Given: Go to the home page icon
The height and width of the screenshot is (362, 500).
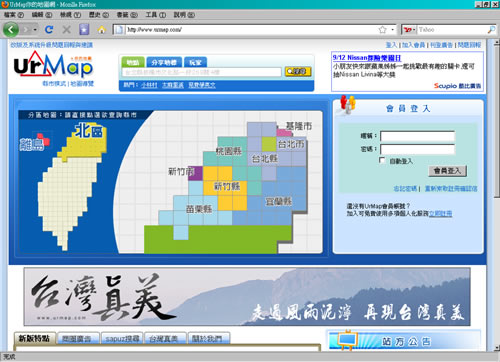Looking at the screenshot, I should point(102,30).
